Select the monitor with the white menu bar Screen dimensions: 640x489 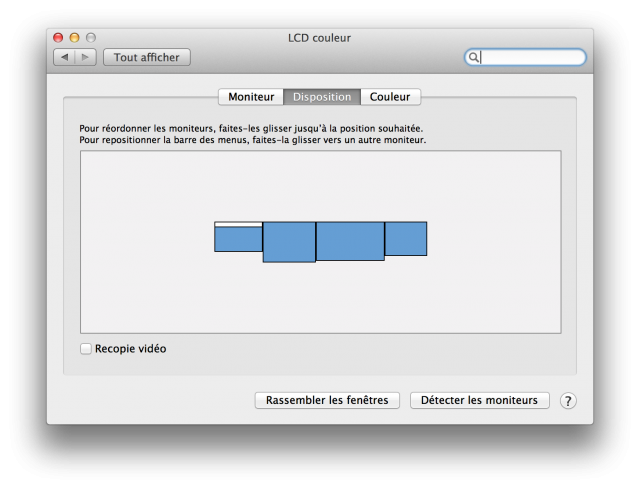point(238,239)
